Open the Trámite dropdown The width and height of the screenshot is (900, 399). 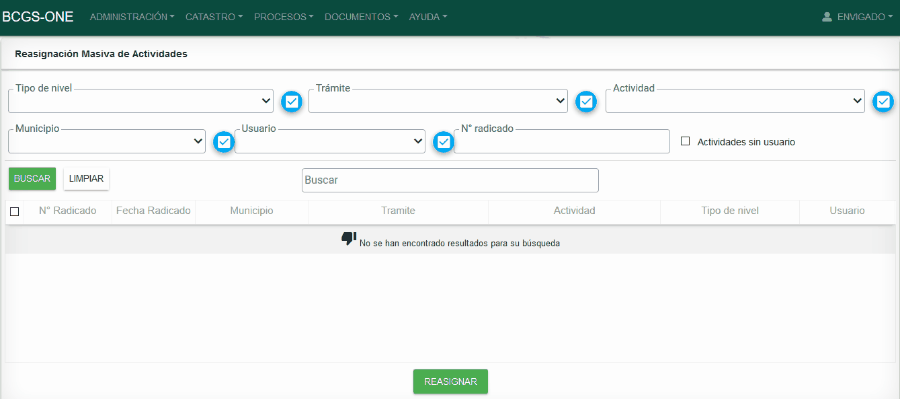coord(438,101)
